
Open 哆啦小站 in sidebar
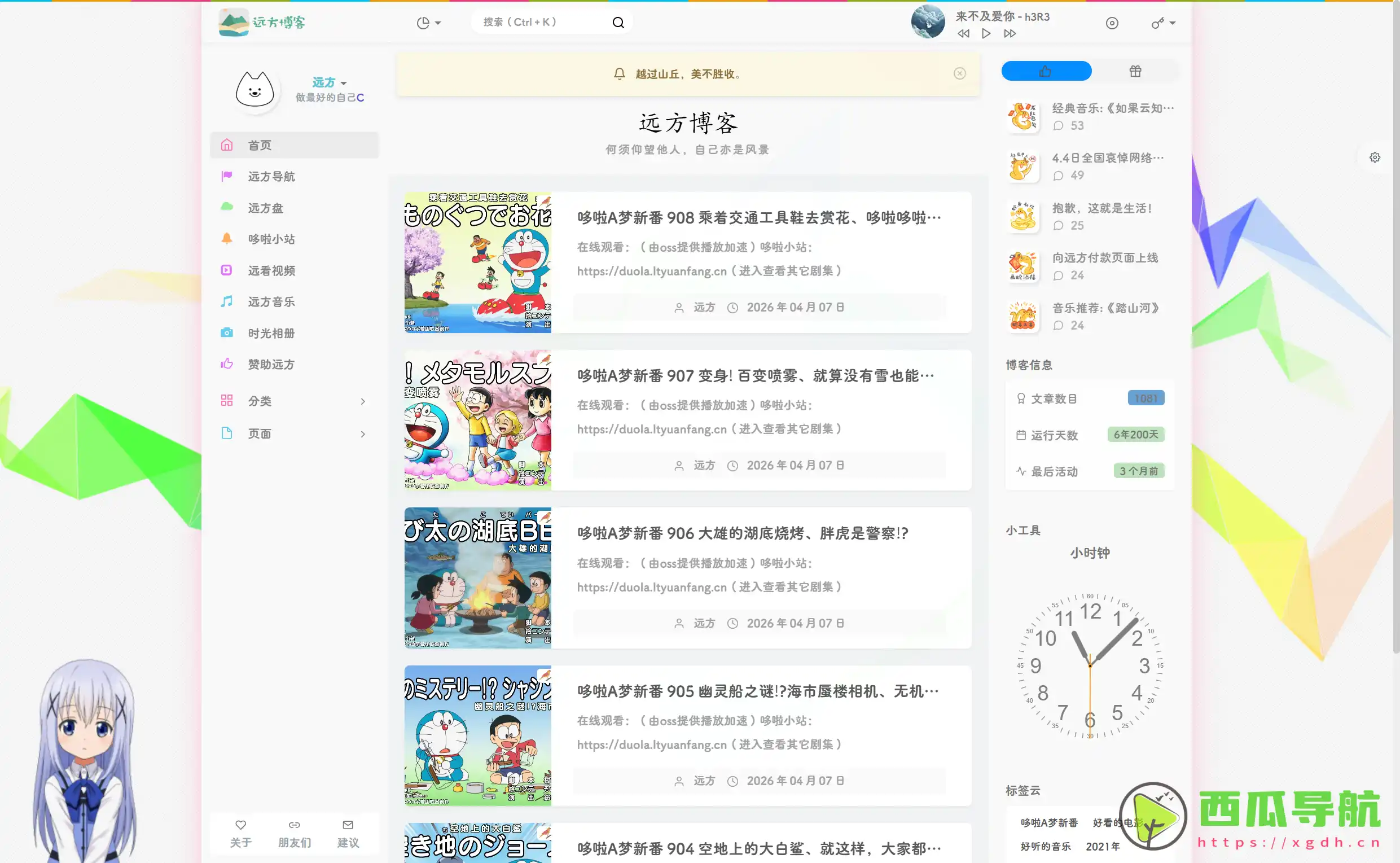[295, 239]
